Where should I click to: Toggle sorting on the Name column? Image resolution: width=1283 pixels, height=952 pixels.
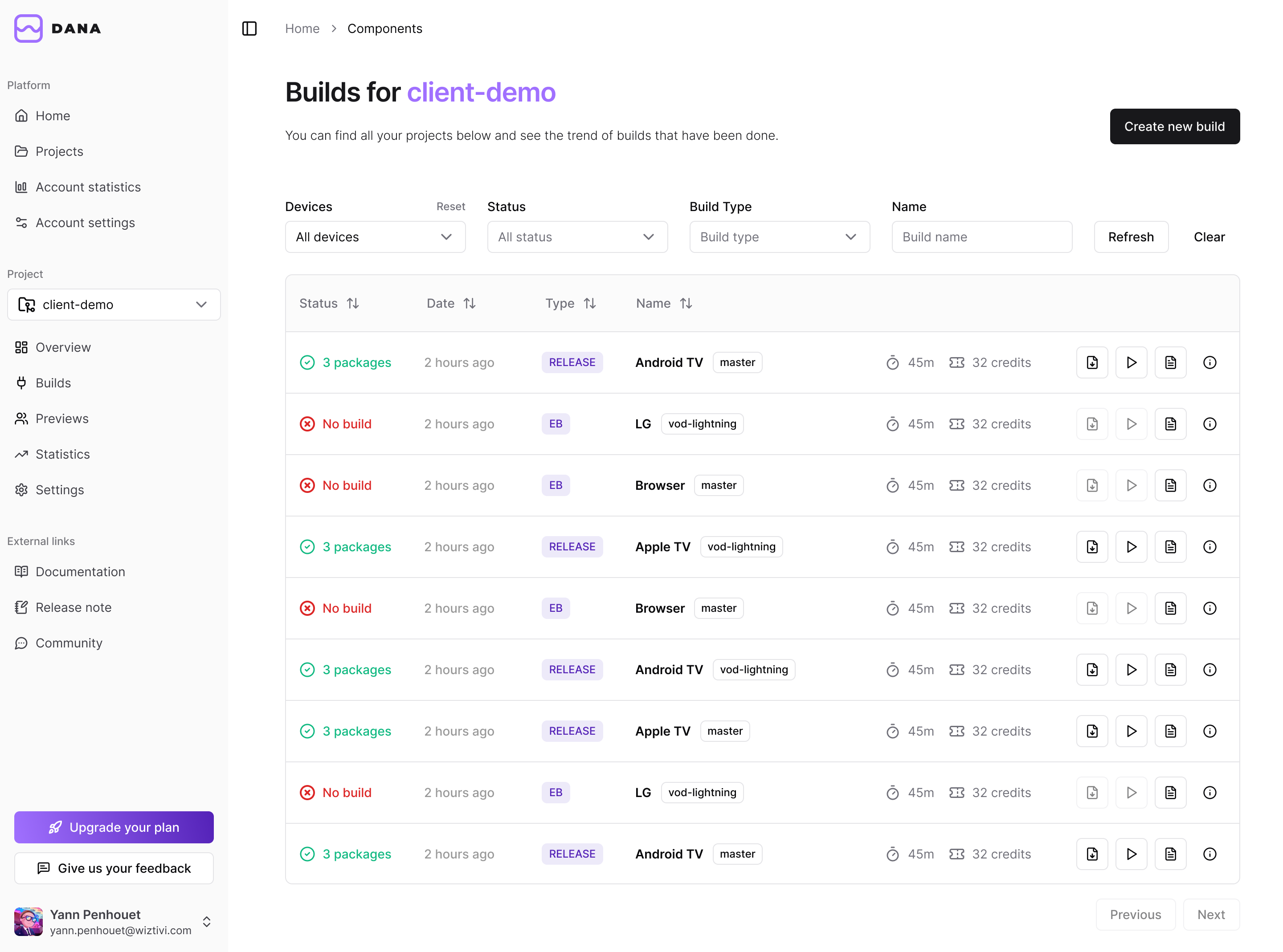point(686,303)
